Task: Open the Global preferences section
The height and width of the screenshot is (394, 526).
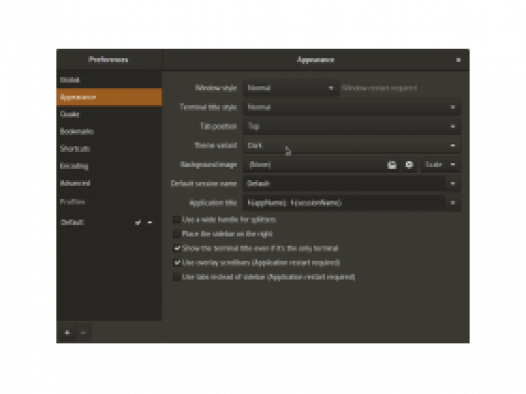Action: pyautogui.click(x=109, y=80)
